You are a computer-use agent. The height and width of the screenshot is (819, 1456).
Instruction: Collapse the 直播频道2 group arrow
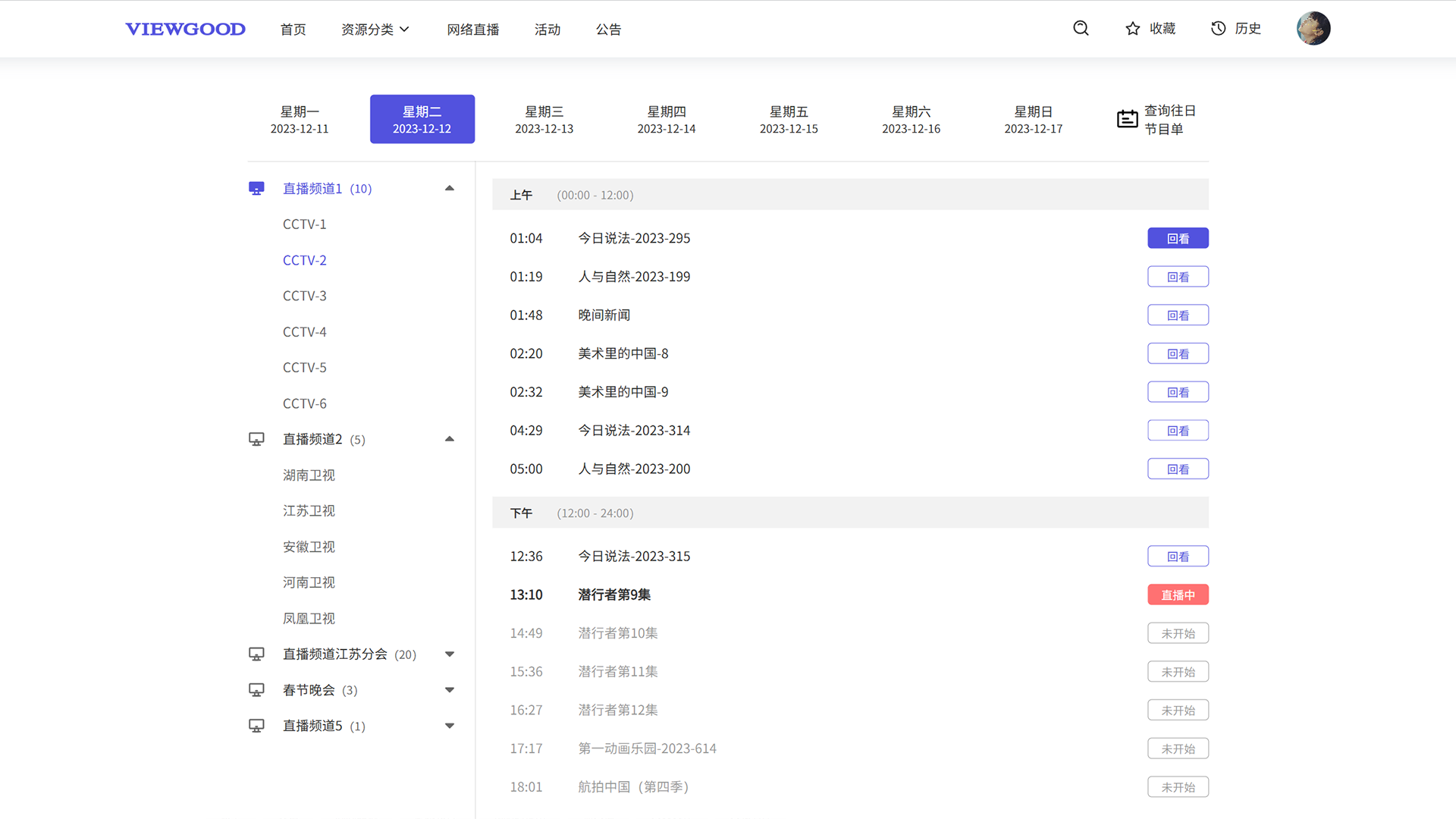(x=449, y=439)
